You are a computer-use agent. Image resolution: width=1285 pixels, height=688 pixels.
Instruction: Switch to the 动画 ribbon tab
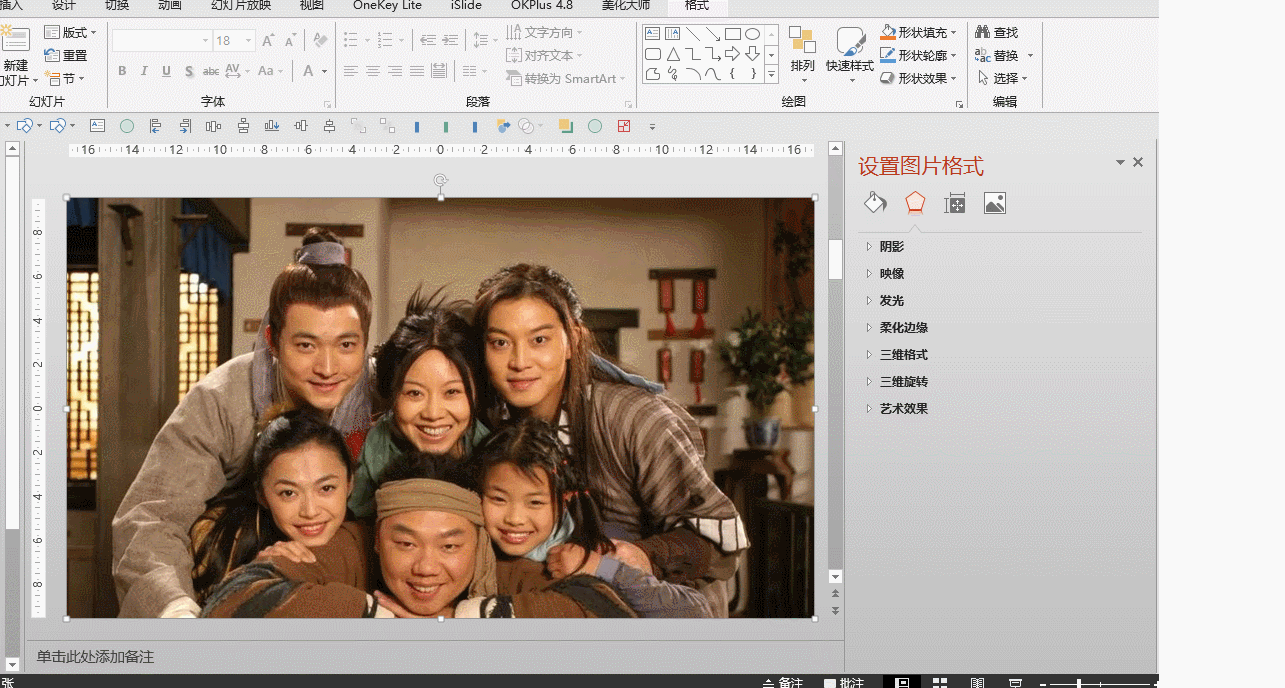[170, 6]
